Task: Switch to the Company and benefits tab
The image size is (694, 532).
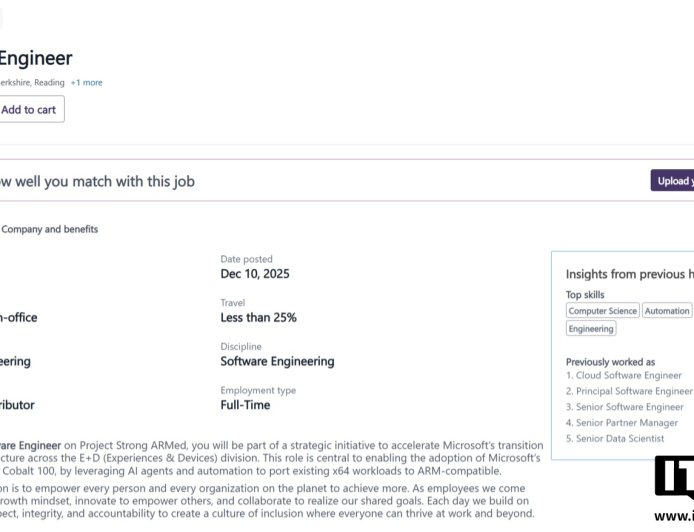Action: pos(50,229)
